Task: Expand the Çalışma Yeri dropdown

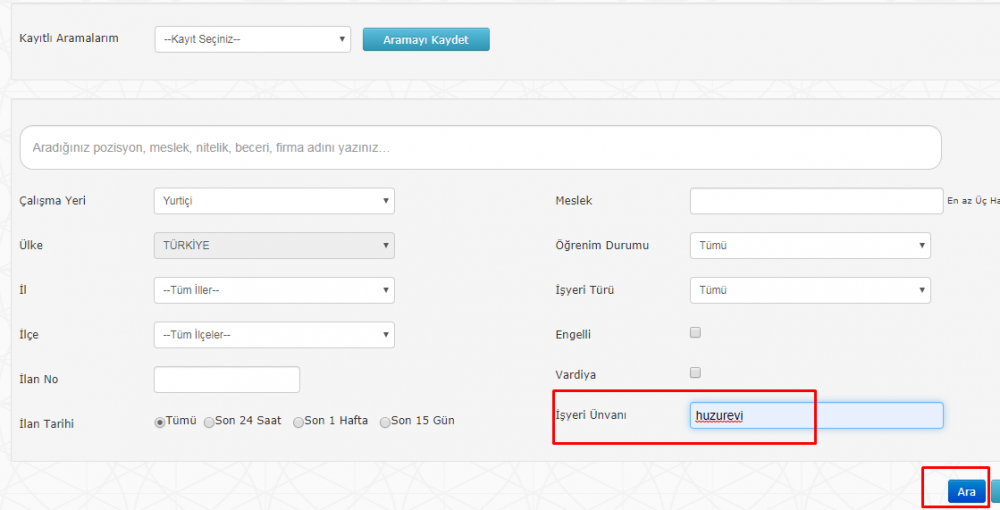Action: point(274,201)
